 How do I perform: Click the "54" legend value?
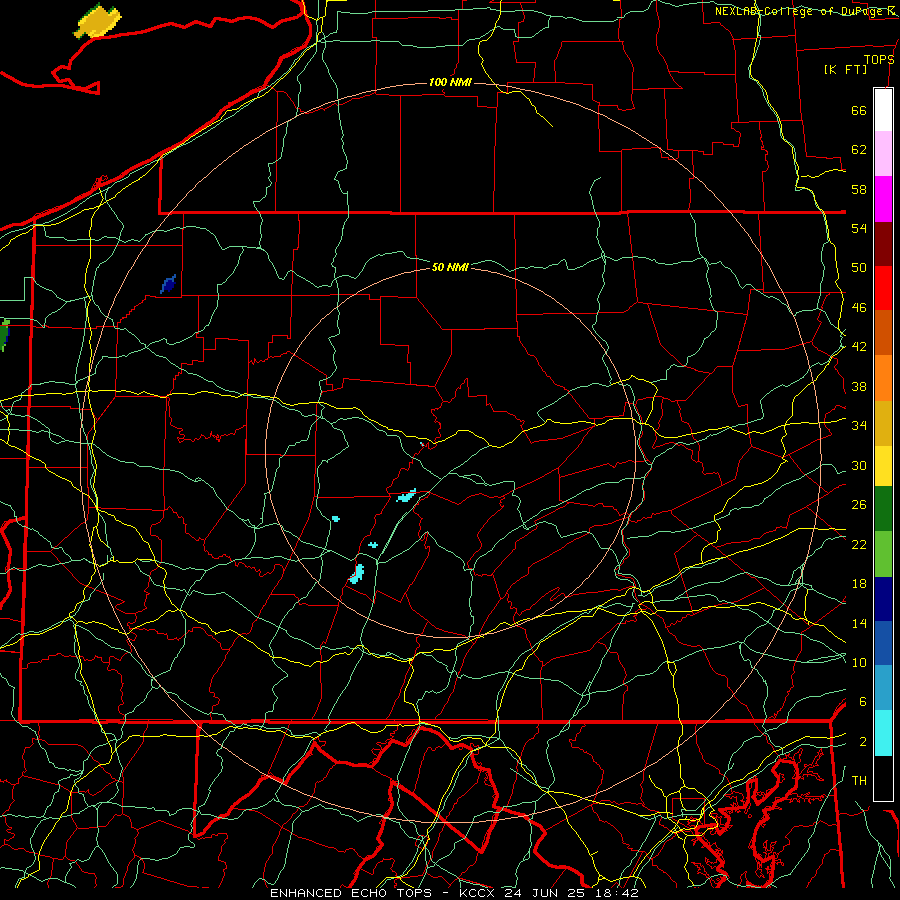[859, 228]
